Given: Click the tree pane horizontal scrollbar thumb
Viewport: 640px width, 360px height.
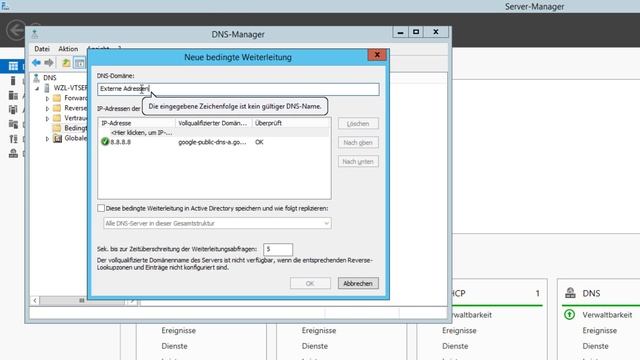Looking at the screenshot, I should pos(82,300).
